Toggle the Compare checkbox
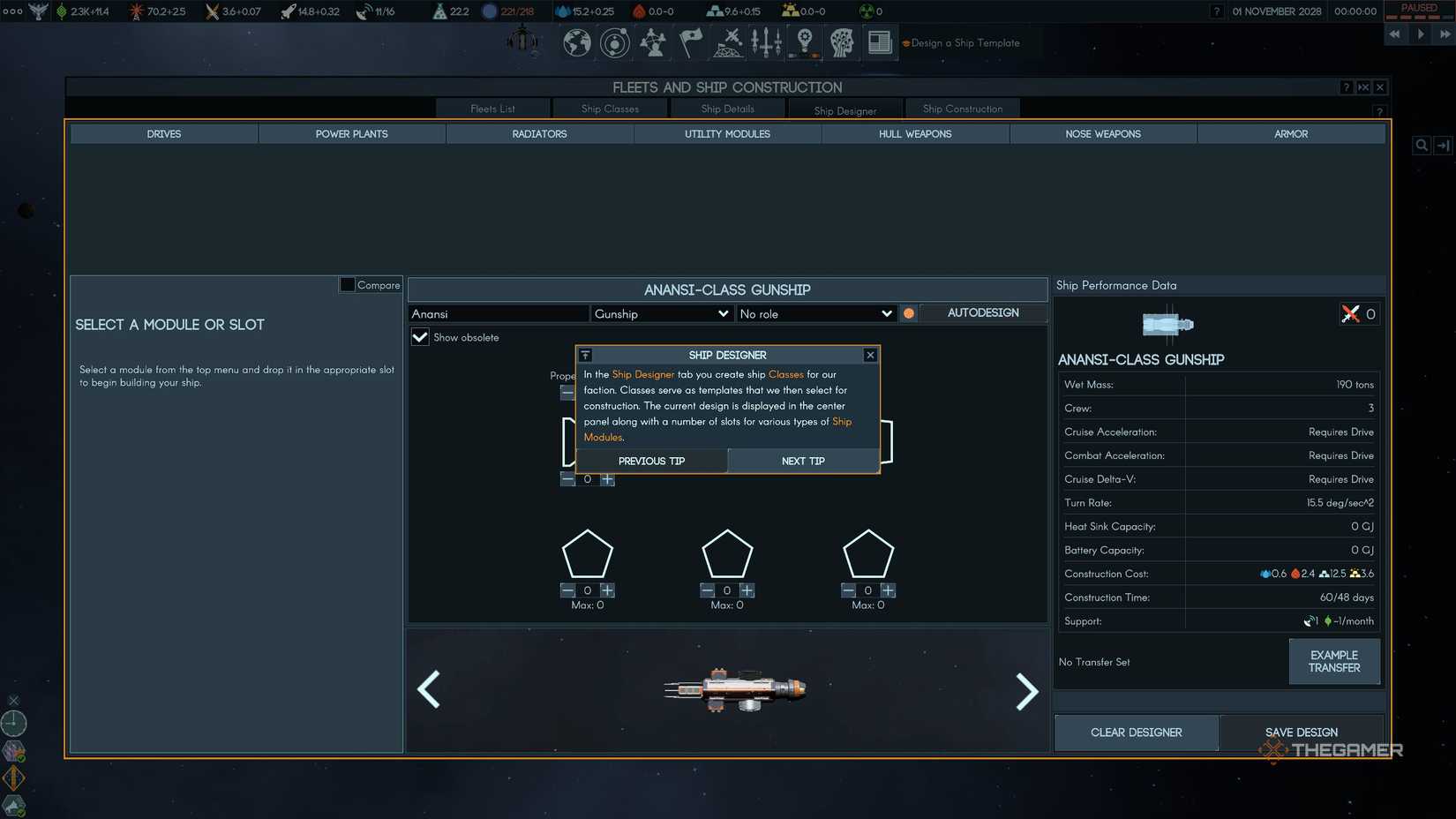Screen dimensions: 1456x819 (x=347, y=284)
